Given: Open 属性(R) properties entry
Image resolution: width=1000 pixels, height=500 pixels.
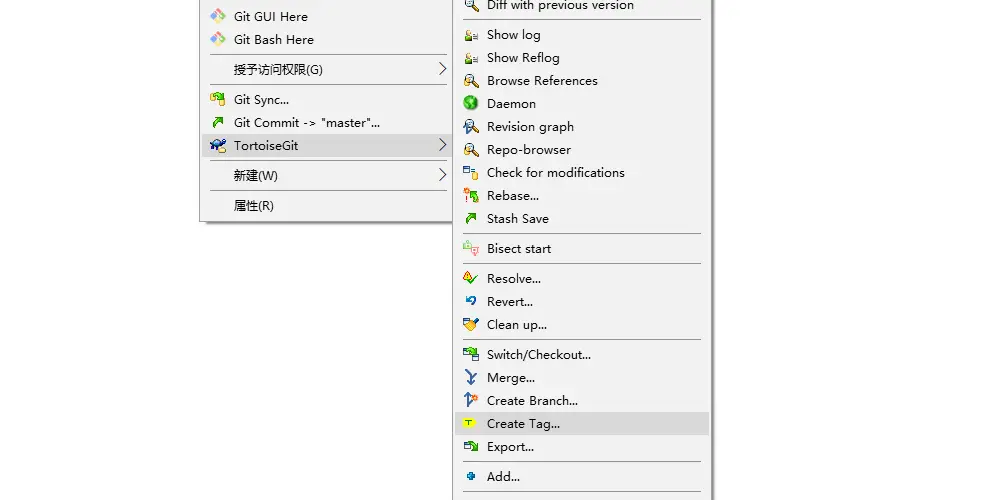Looking at the screenshot, I should point(326,205).
